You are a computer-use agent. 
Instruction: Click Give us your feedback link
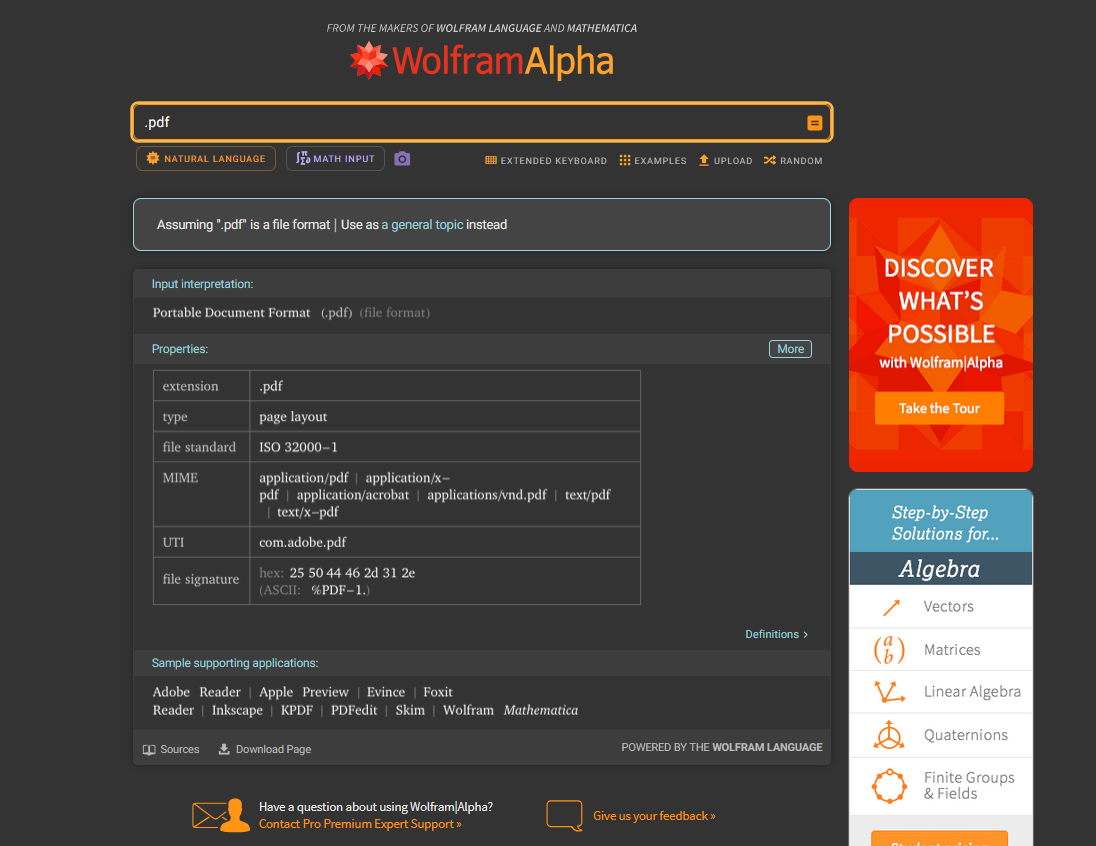point(654,816)
